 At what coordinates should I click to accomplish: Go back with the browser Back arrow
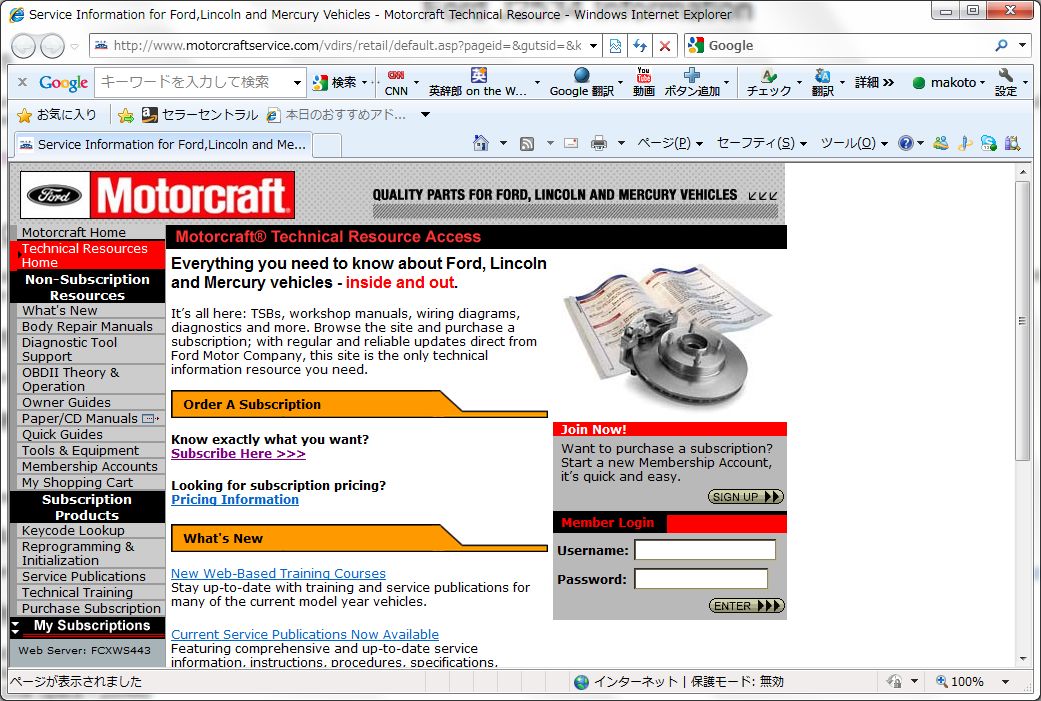coord(23,46)
